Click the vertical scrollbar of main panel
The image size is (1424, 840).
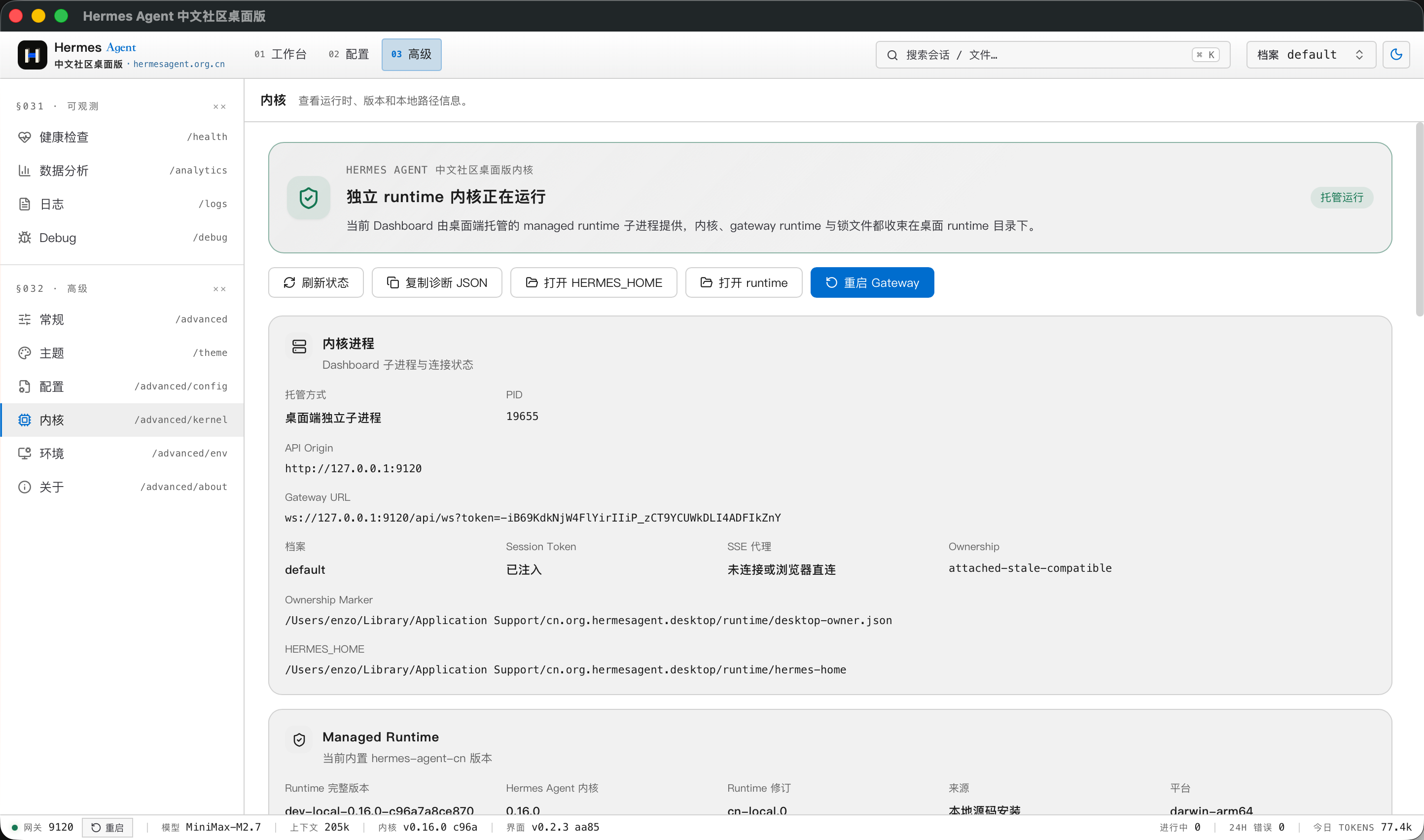tap(1419, 220)
